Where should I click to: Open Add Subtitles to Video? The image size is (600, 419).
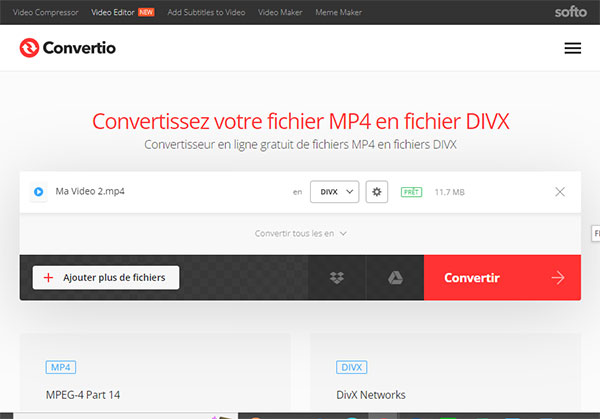click(206, 12)
